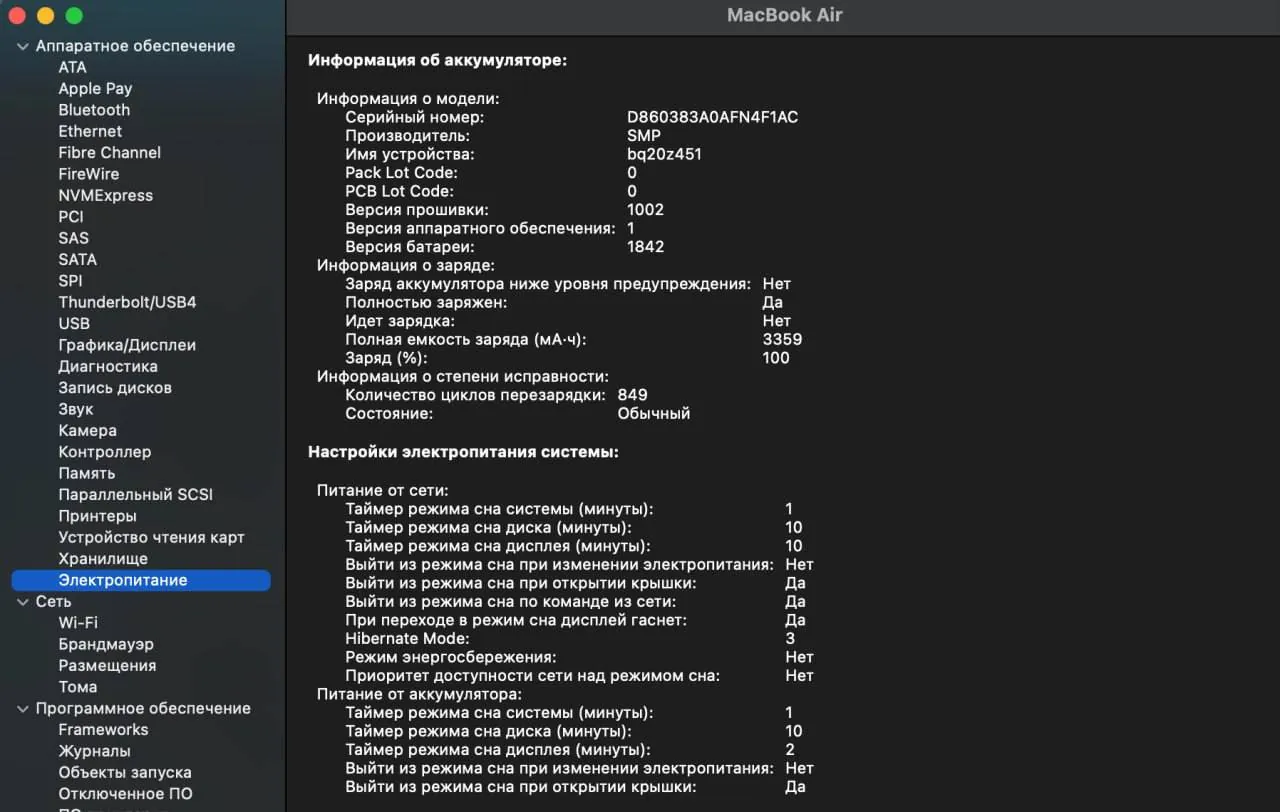Viewport: 1280px width, 812px height.
Task: Open SATA information
Action: click(x=77, y=259)
